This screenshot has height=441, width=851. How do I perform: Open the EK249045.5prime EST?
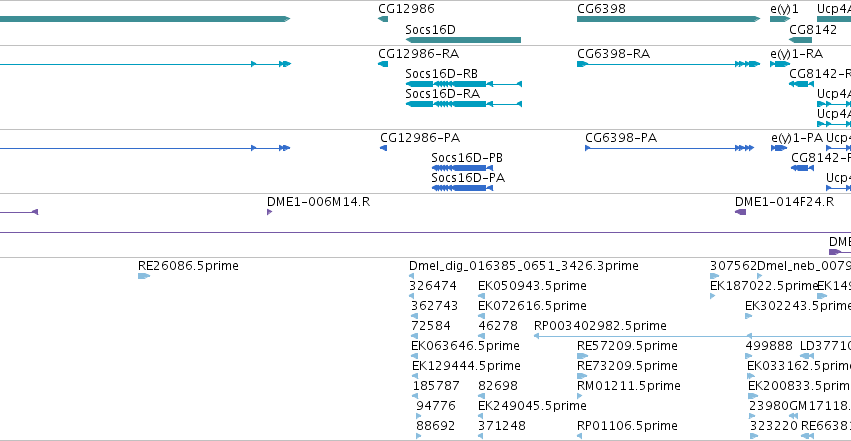click(481, 417)
